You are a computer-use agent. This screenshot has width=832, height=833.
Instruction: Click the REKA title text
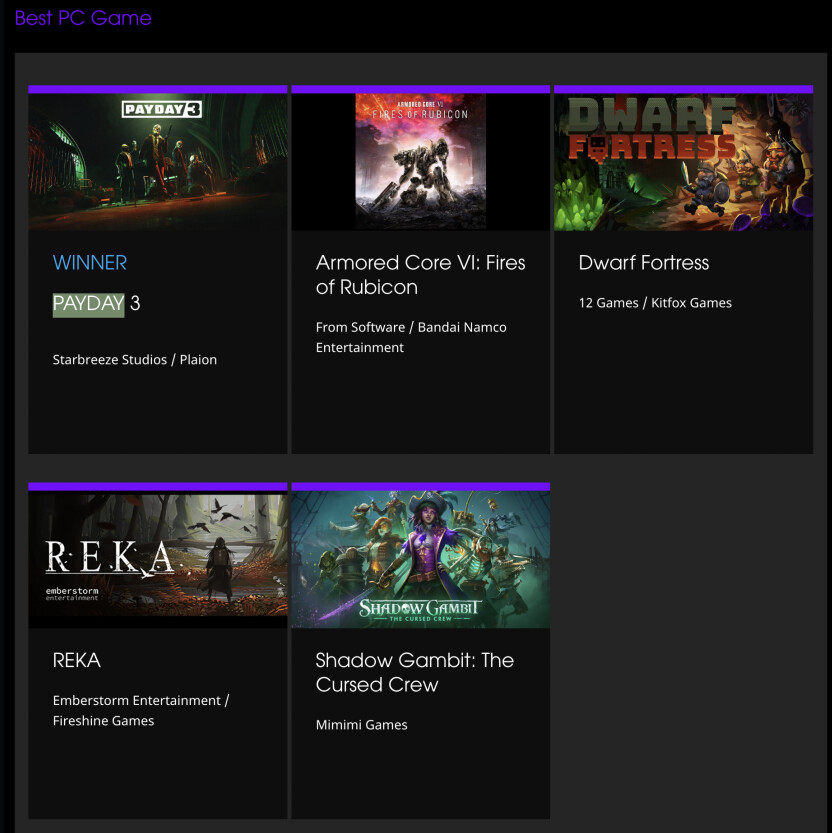pyautogui.click(x=77, y=660)
